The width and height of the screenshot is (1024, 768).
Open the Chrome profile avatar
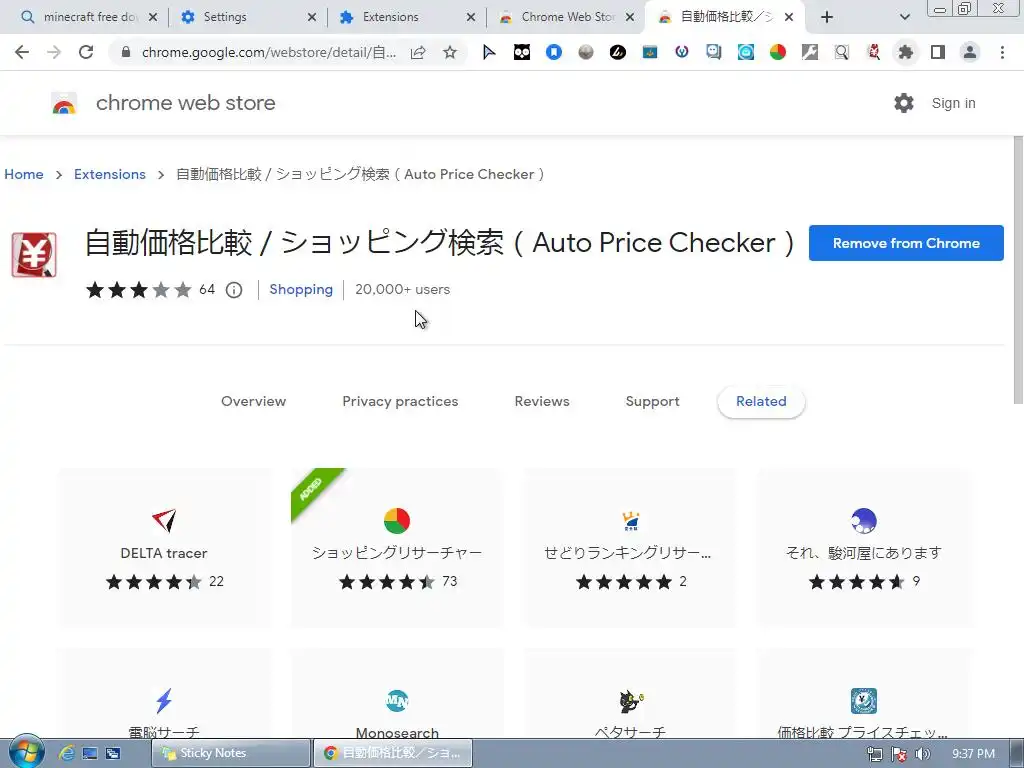[x=970, y=52]
